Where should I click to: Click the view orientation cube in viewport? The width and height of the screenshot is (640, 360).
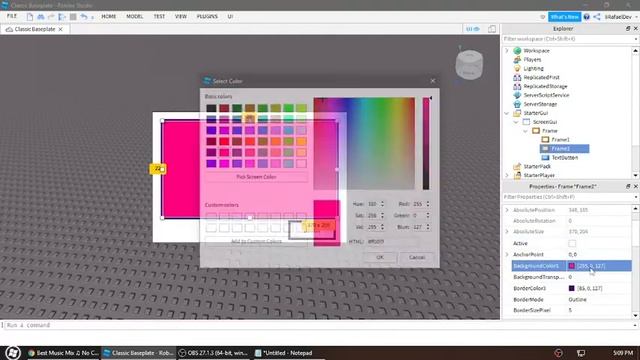[x=469, y=64]
